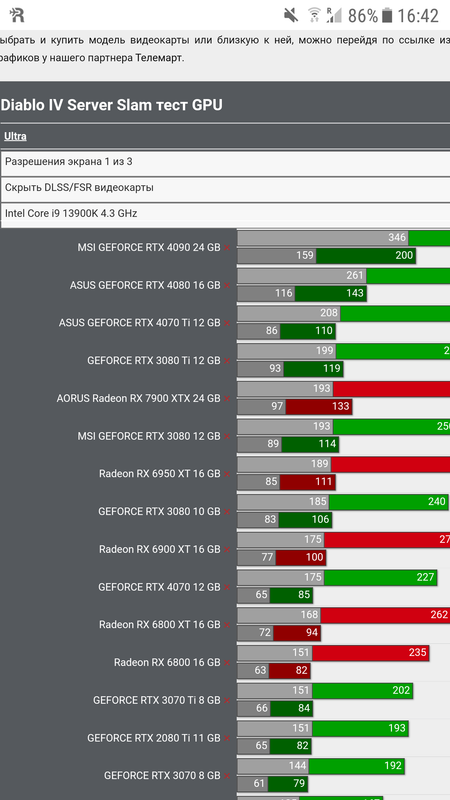Image resolution: width=450 pixels, height=800 pixels.
Task: Tap the Diablo IV Server Slam тест GPU heading
Action: coord(112,105)
